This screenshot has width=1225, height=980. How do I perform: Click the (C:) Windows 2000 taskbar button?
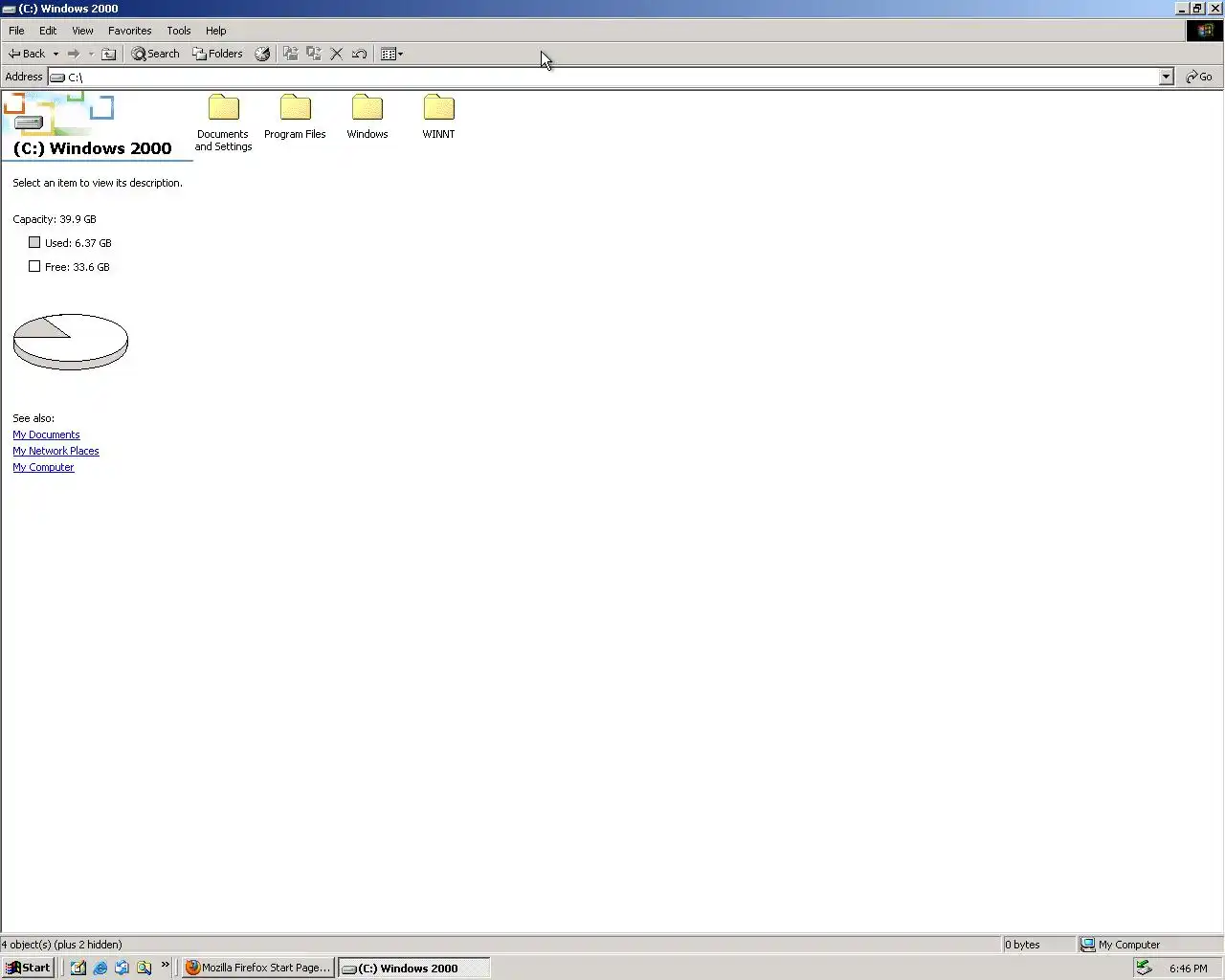pyautogui.click(x=413, y=968)
